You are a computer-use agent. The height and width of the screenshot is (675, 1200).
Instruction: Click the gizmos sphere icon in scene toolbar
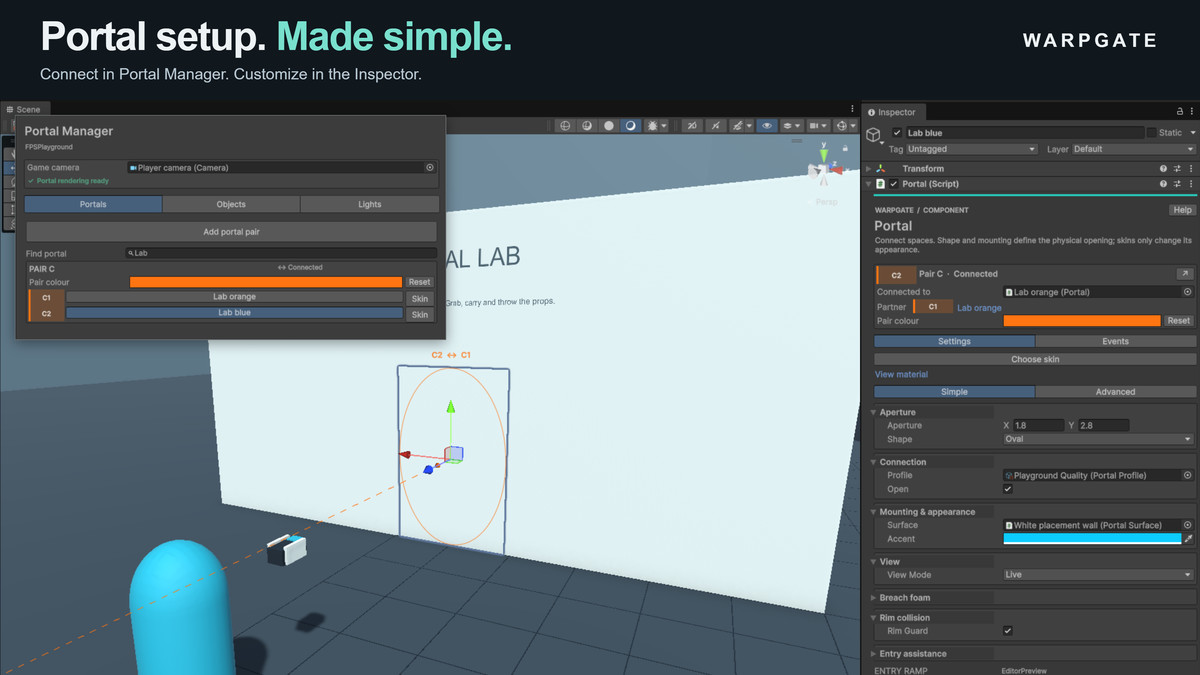pyautogui.click(x=843, y=126)
